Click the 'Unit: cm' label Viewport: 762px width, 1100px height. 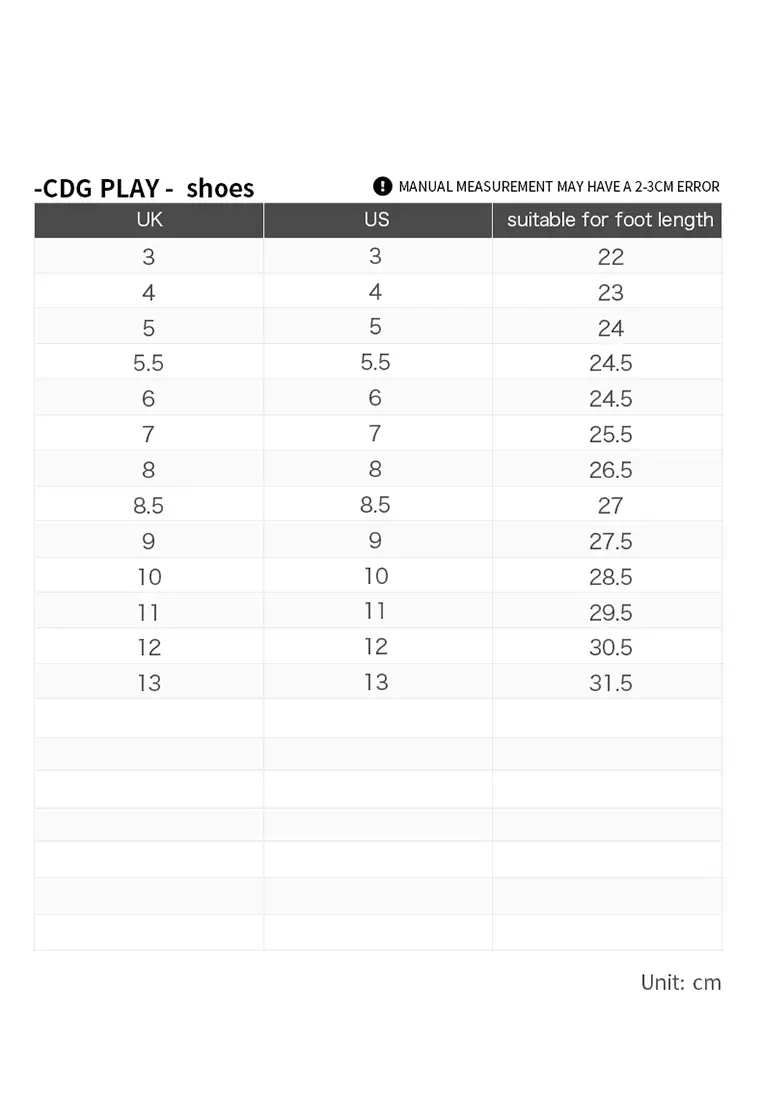pyautogui.click(x=681, y=982)
